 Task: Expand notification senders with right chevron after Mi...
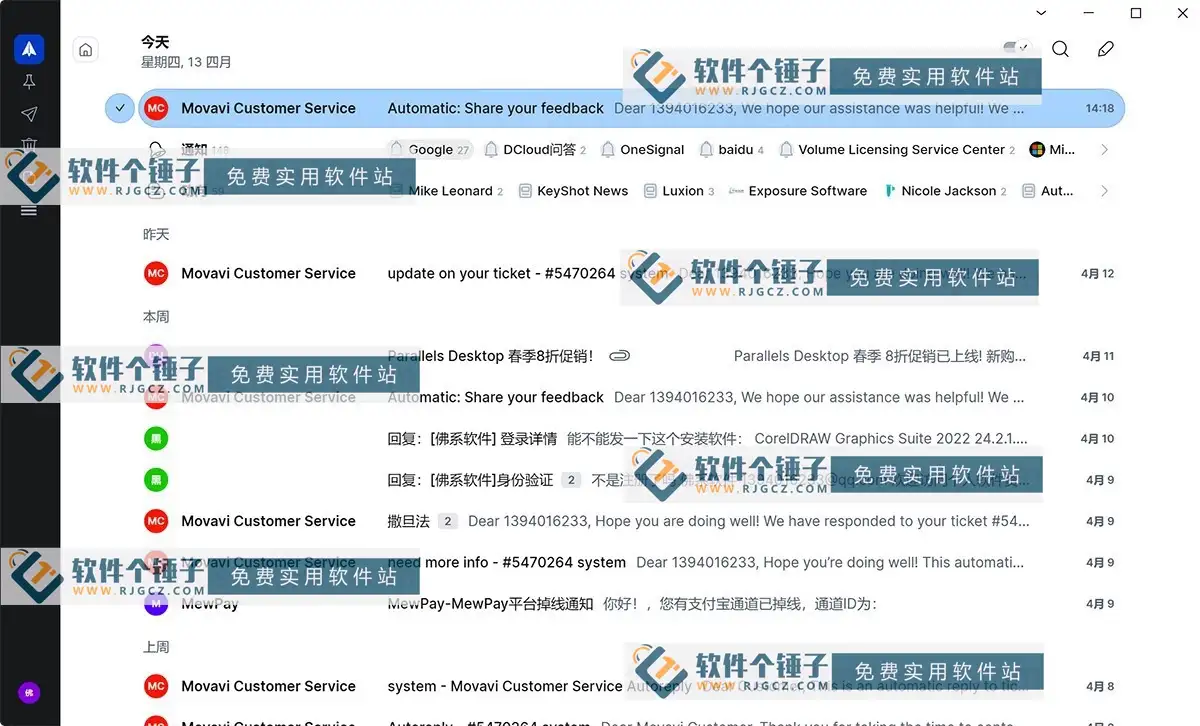click(1104, 150)
